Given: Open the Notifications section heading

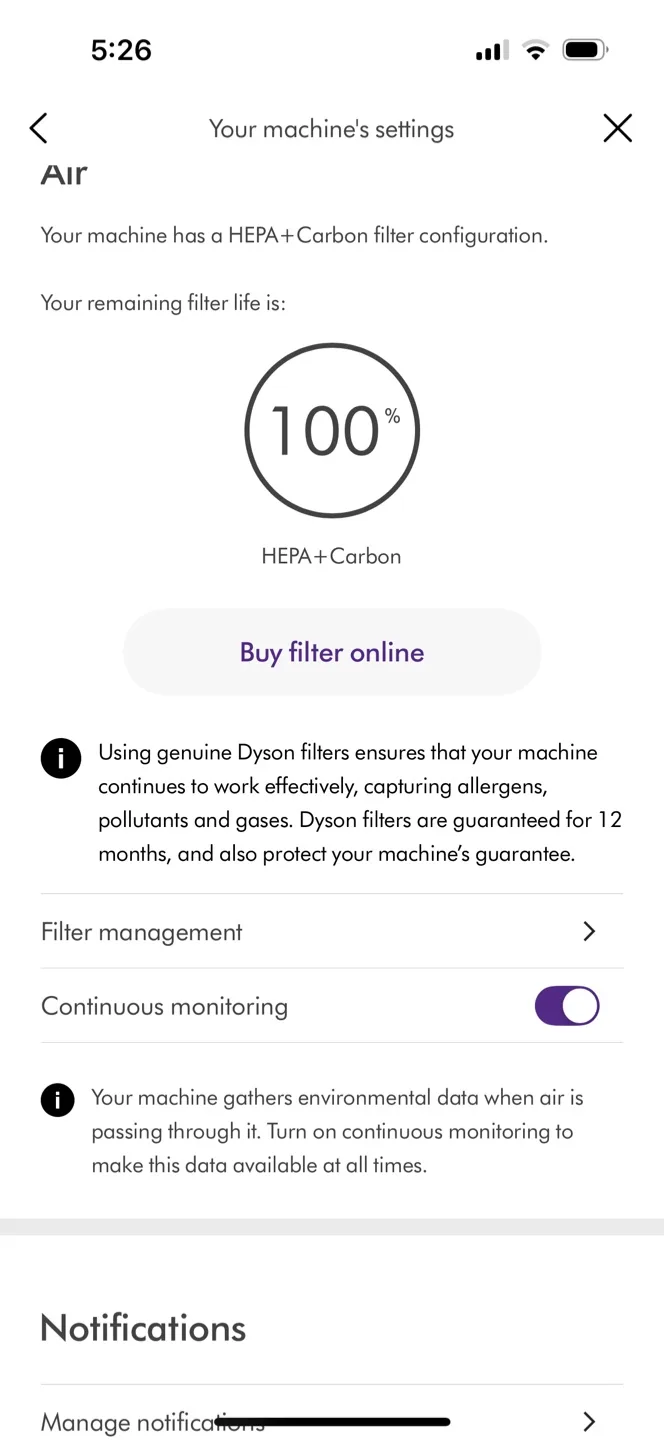Looking at the screenshot, I should point(143,1327).
